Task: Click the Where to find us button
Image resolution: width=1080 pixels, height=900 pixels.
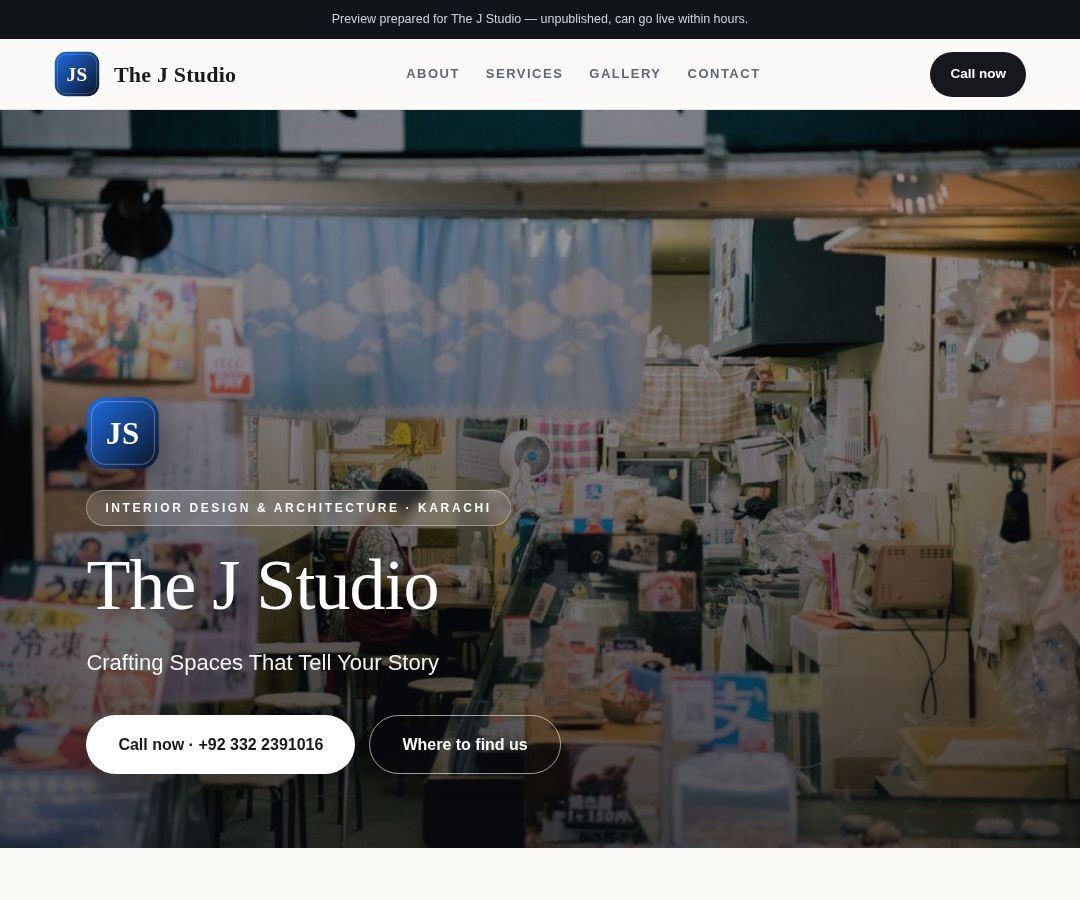Action: (x=465, y=744)
